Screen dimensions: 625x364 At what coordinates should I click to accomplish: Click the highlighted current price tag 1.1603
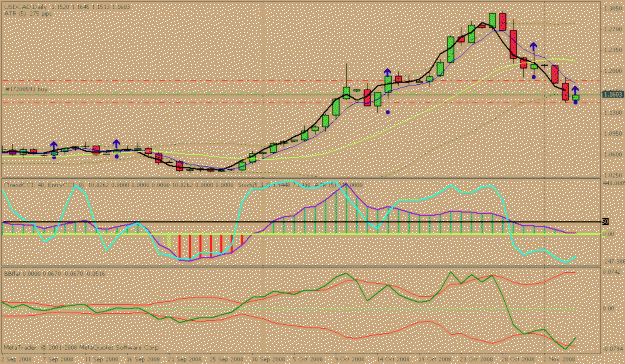tap(612, 94)
